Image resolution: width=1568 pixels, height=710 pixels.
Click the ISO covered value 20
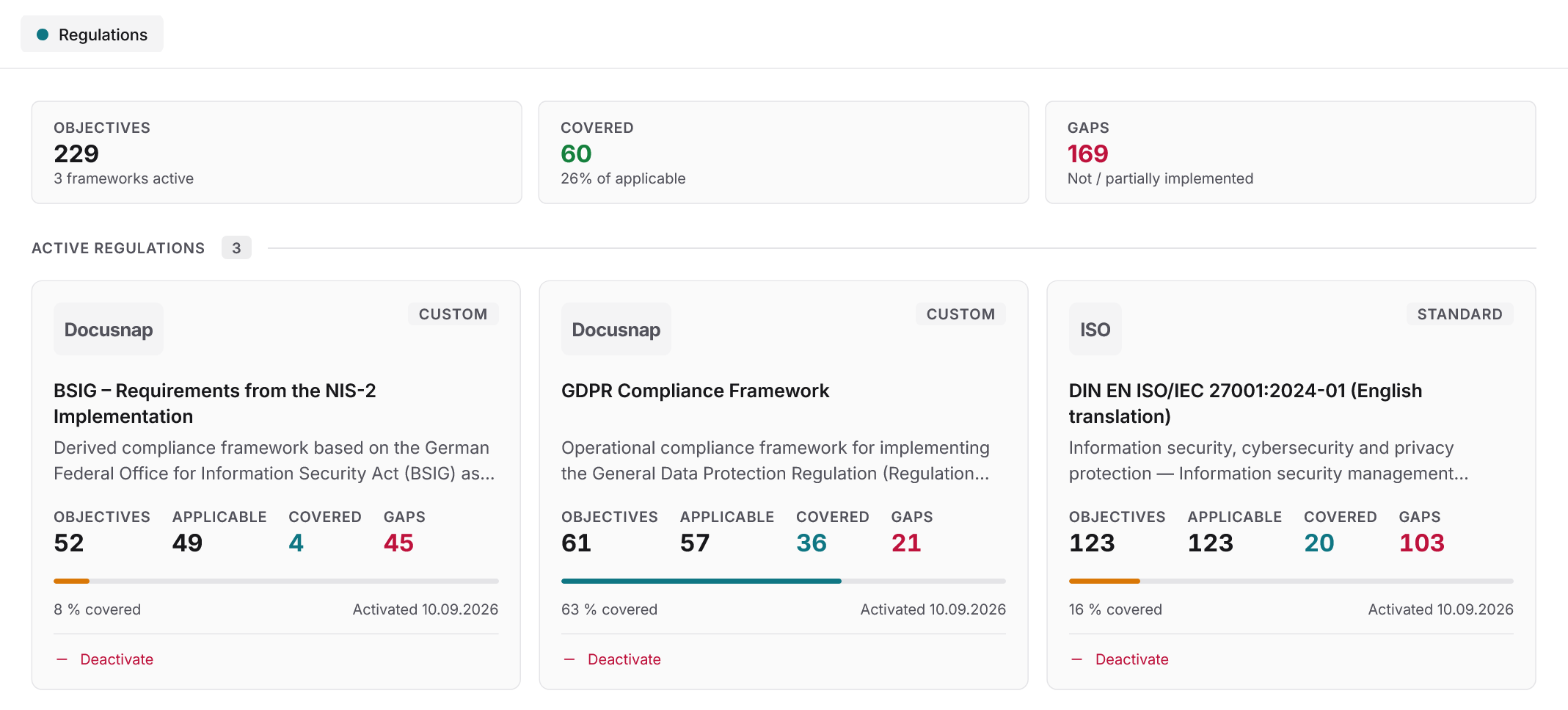click(1319, 543)
